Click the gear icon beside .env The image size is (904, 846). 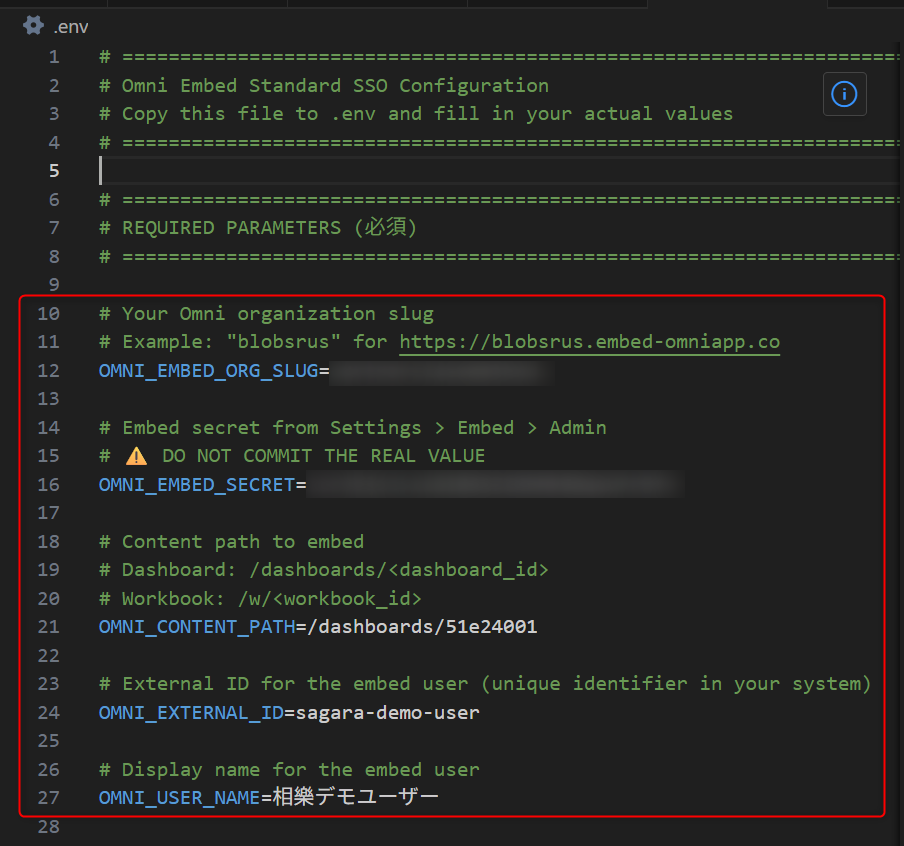tap(33, 26)
